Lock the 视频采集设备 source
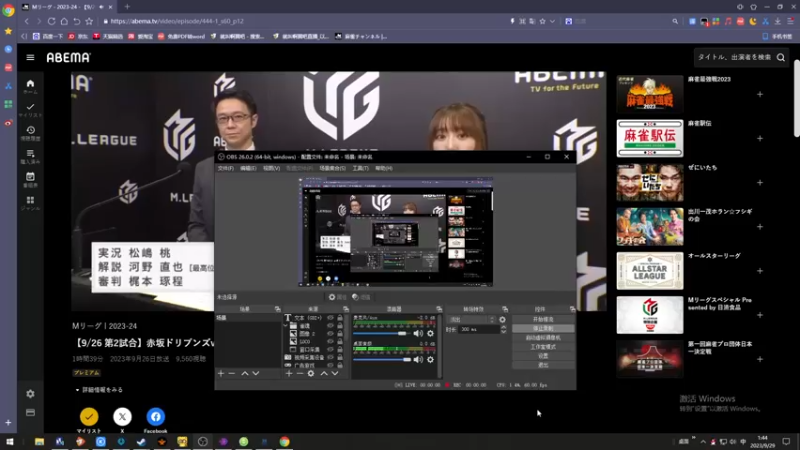Screen dimensions: 800x450 340,358
